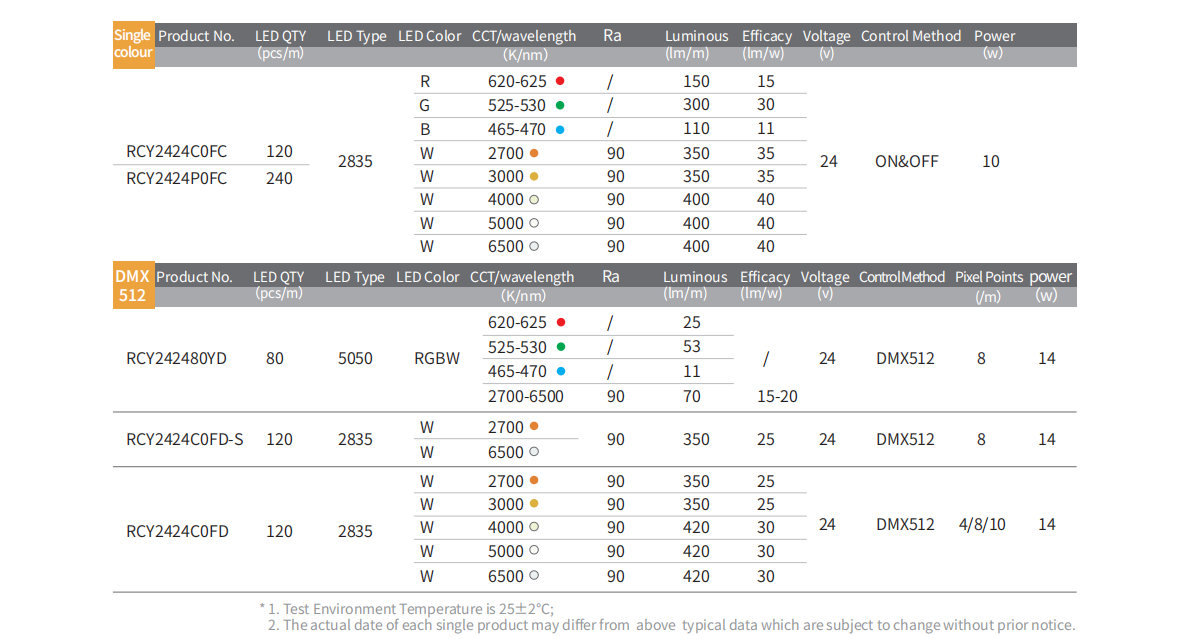Click the 2700-6500 wavelength cell

pyautogui.click(x=525, y=397)
